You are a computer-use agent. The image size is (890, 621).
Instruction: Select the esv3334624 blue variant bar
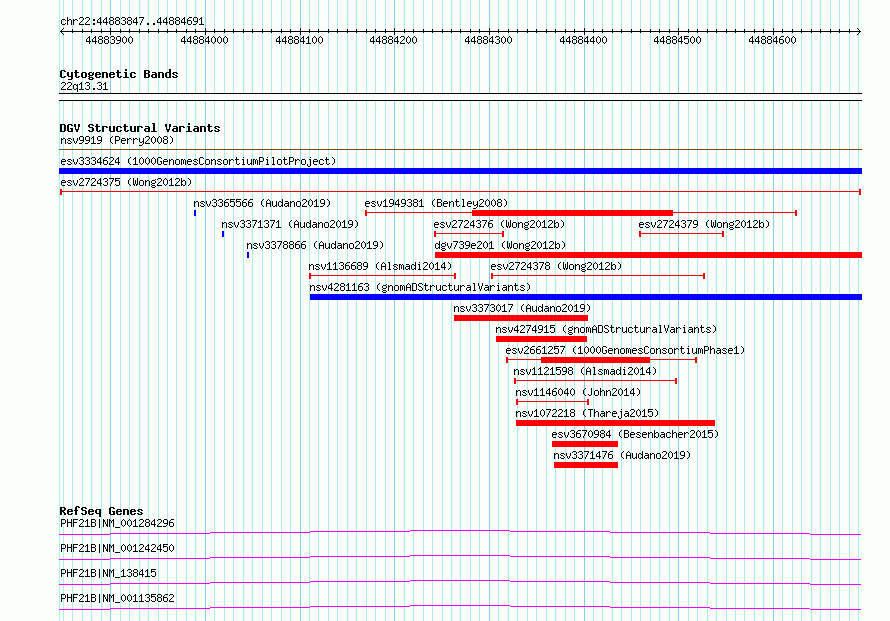coord(460,171)
